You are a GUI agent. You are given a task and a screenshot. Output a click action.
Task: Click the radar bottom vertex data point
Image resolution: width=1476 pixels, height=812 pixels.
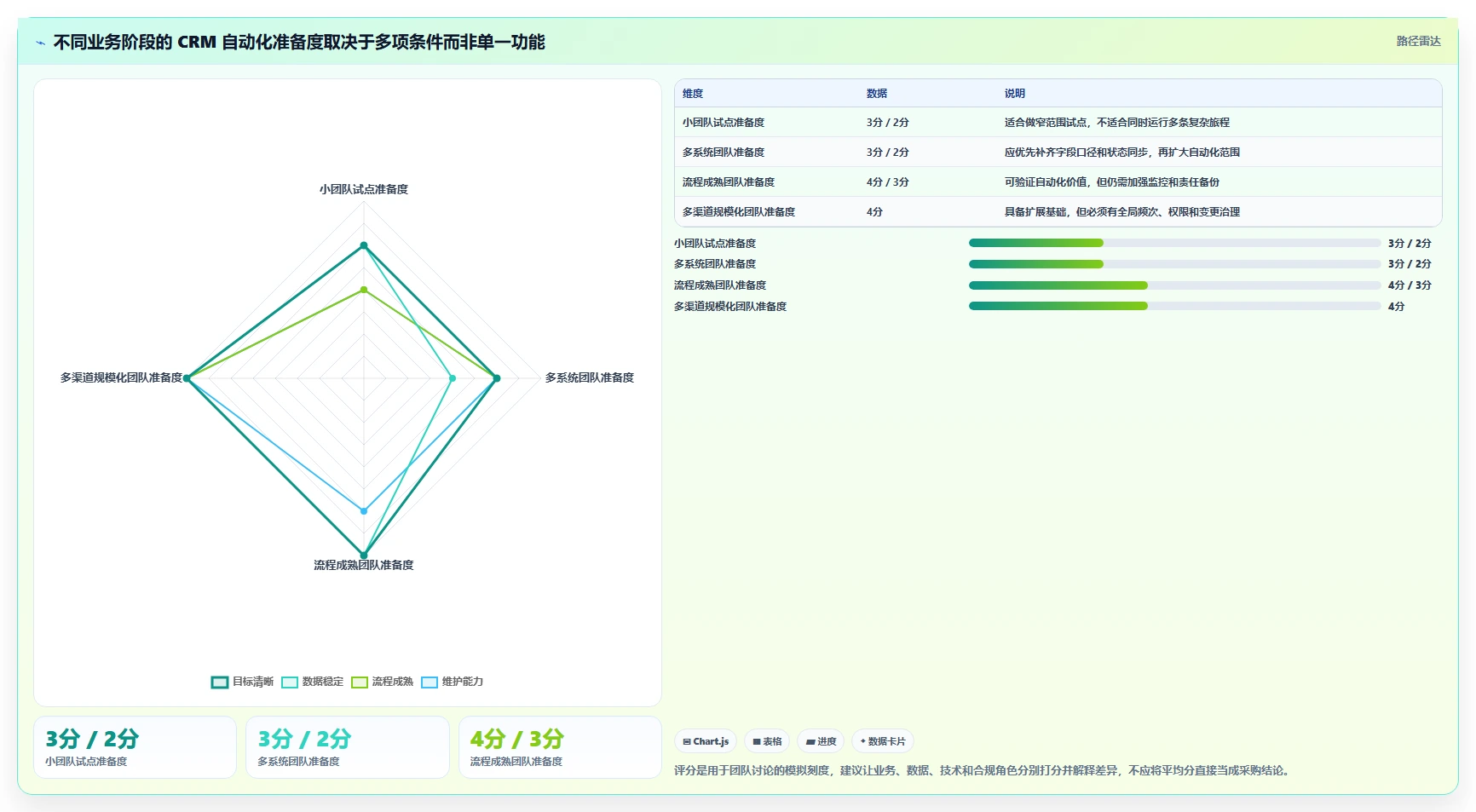(364, 555)
